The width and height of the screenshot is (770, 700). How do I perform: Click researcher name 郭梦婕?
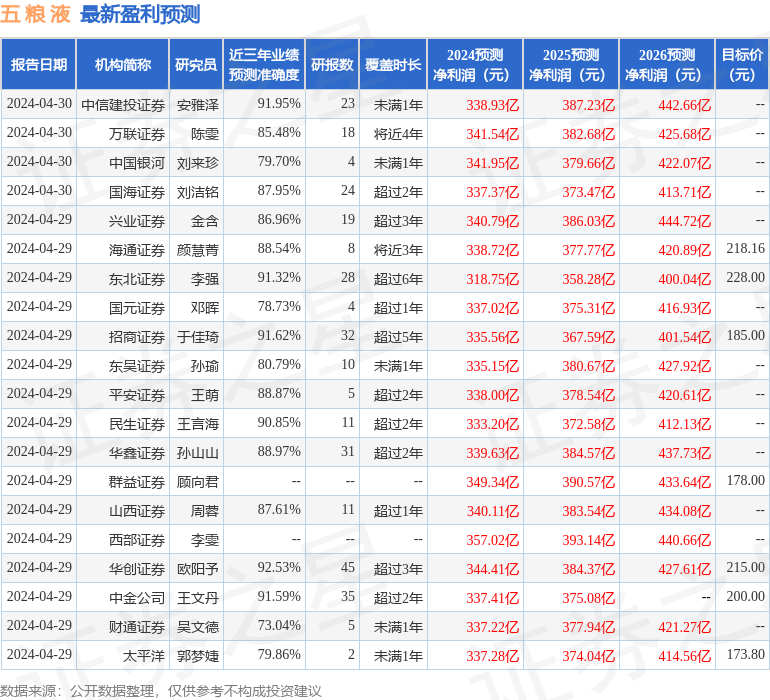pyautogui.click(x=197, y=656)
